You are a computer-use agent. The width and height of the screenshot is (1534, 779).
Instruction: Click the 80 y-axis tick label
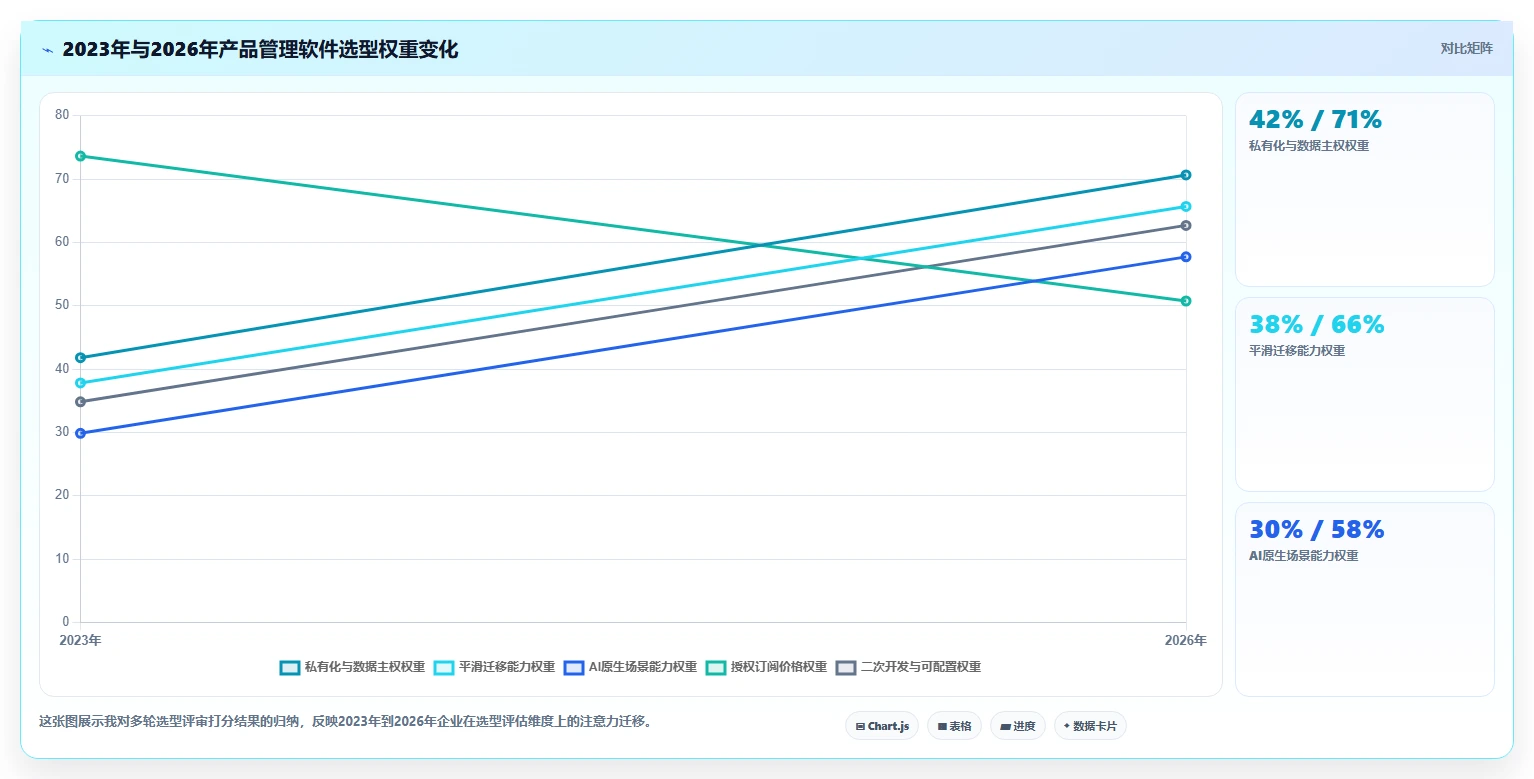62,115
